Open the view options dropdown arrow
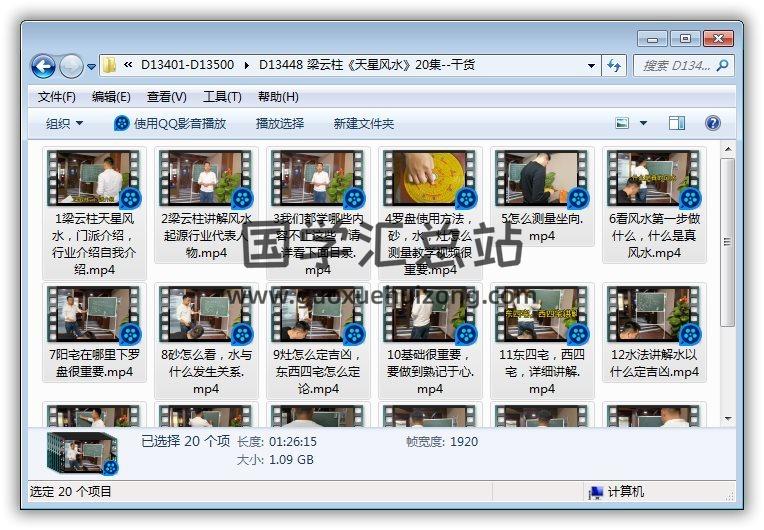The image size is (764, 530). coord(643,123)
